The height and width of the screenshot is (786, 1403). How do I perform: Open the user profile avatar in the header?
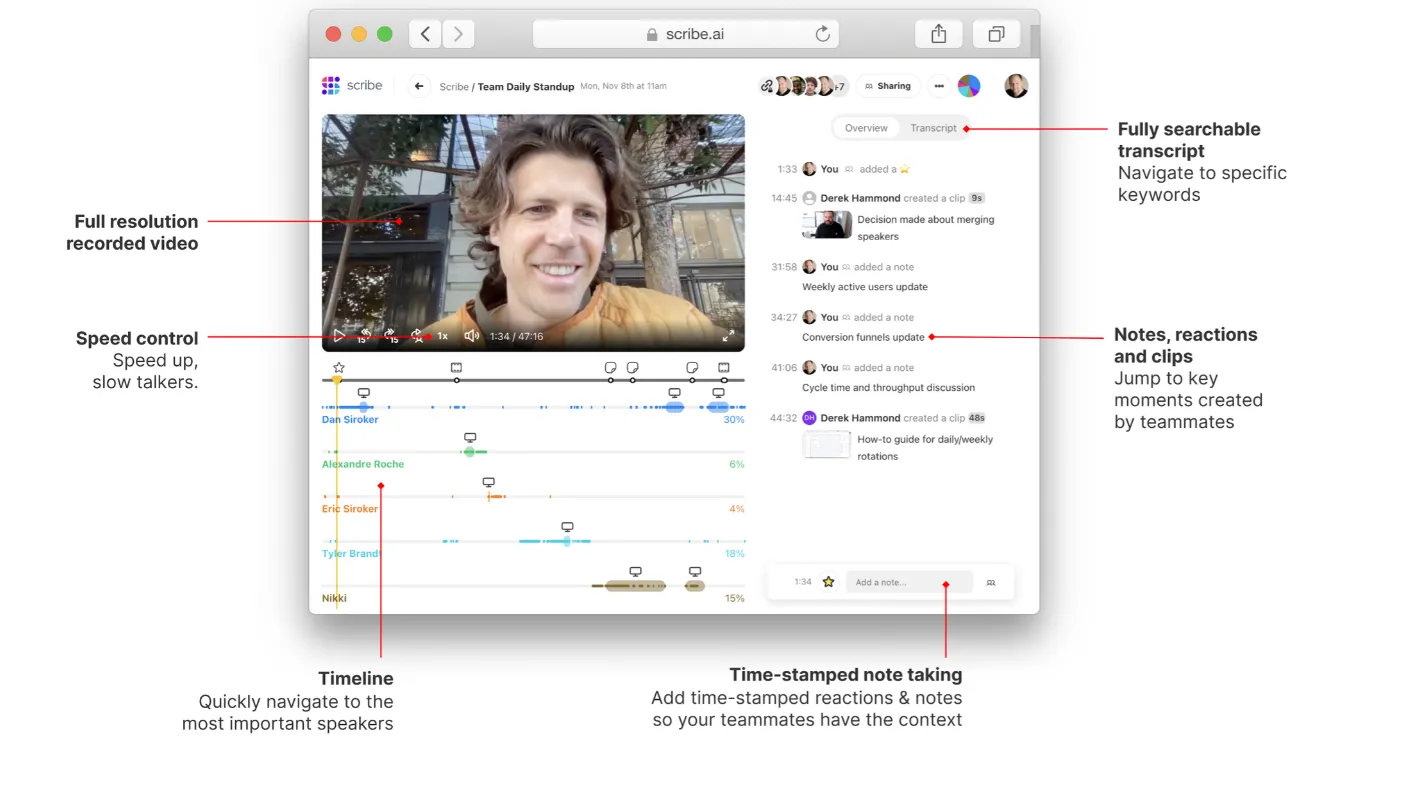pyautogui.click(x=1016, y=86)
